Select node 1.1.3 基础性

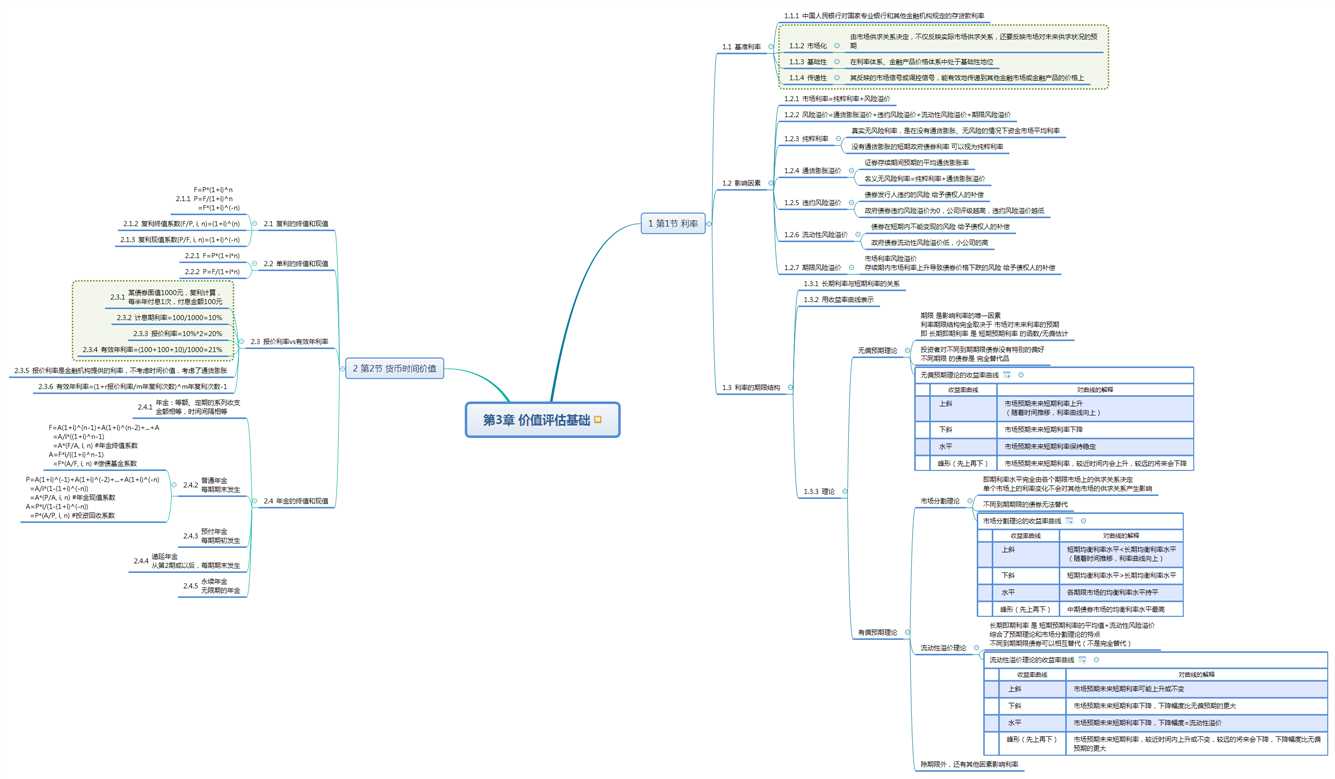coord(807,62)
